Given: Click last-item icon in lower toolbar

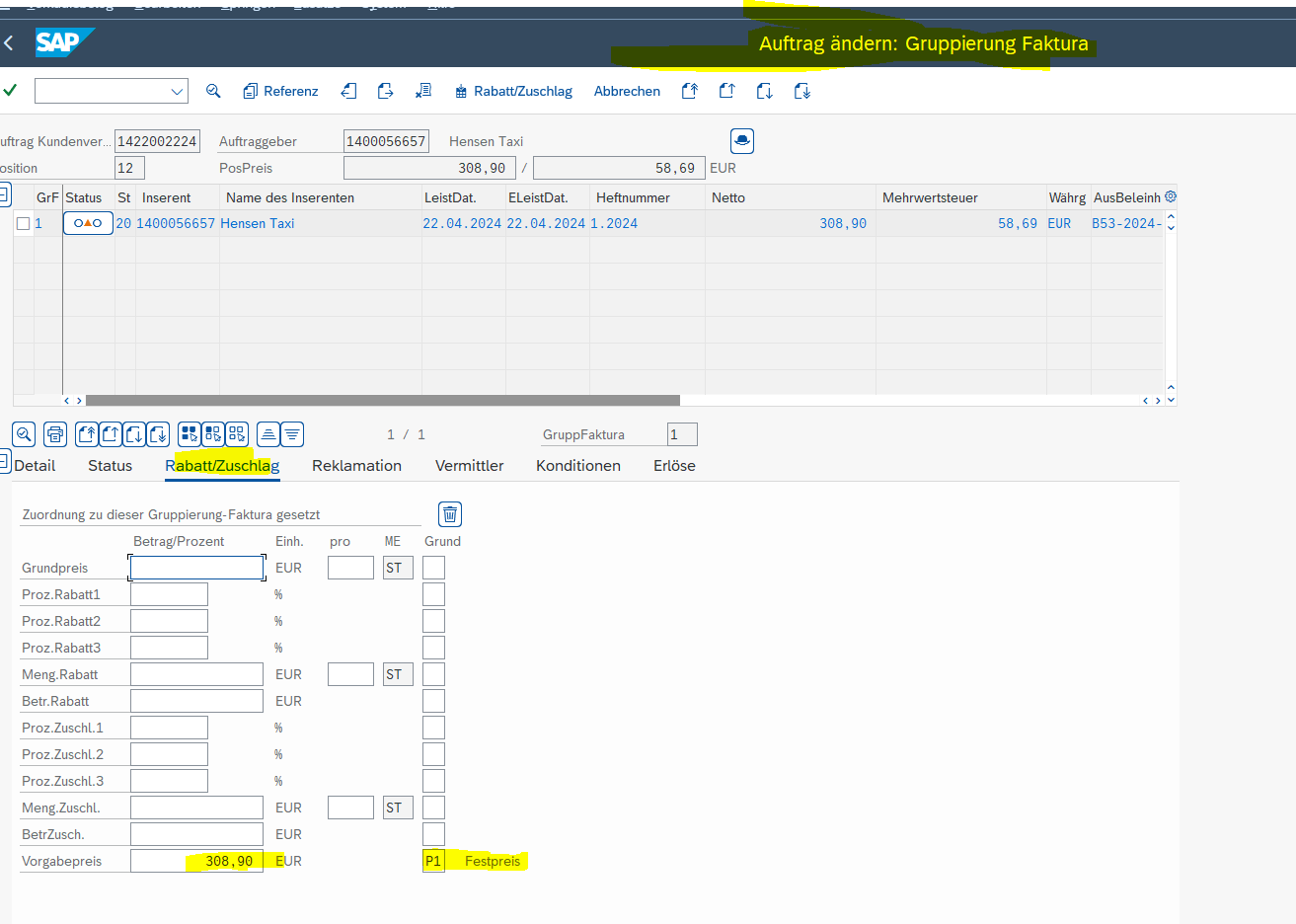Looking at the screenshot, I should [158, 434].
